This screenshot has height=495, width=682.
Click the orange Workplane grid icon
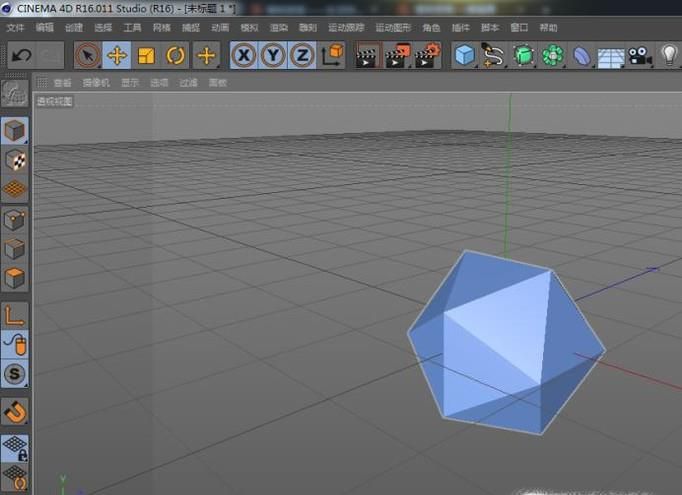coord(15,189)
